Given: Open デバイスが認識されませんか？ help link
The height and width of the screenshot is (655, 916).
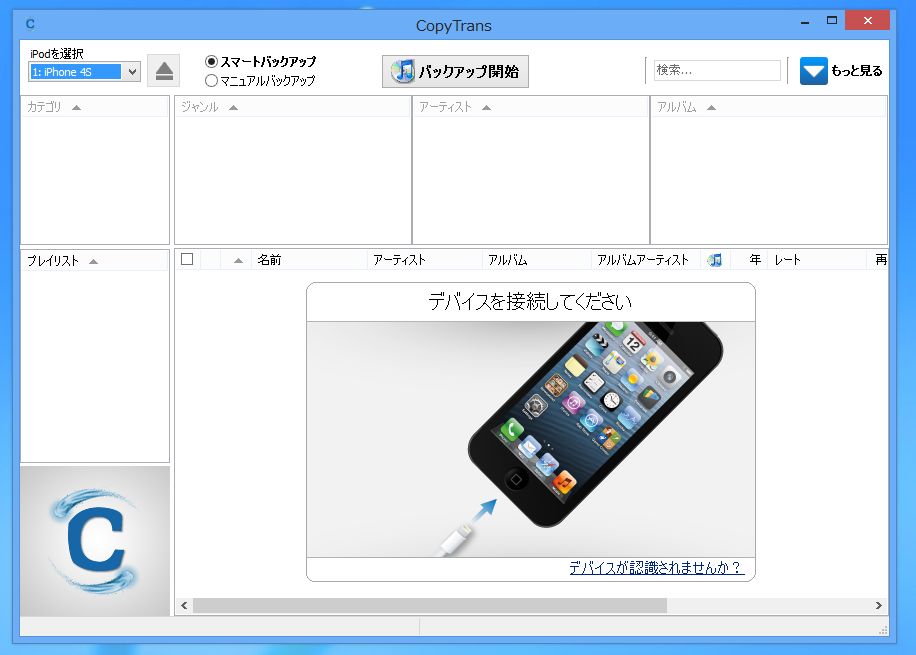Looking at the screenshot, I should tap(655, 567).
